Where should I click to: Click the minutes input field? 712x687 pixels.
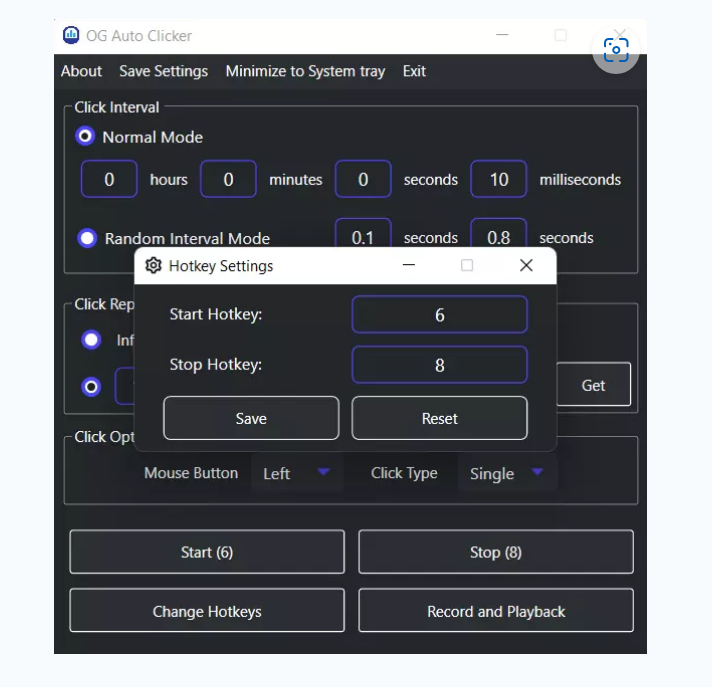point(228,179)
